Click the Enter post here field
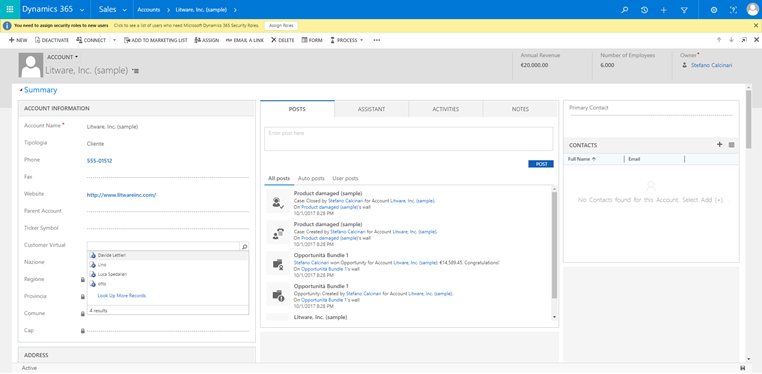The image size is (762, 374). (409, 139)
